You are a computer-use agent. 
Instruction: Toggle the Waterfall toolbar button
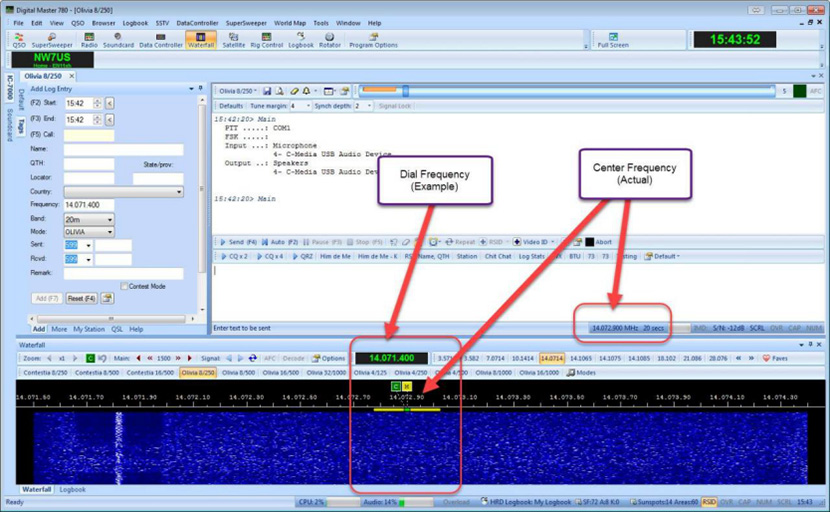201,40
